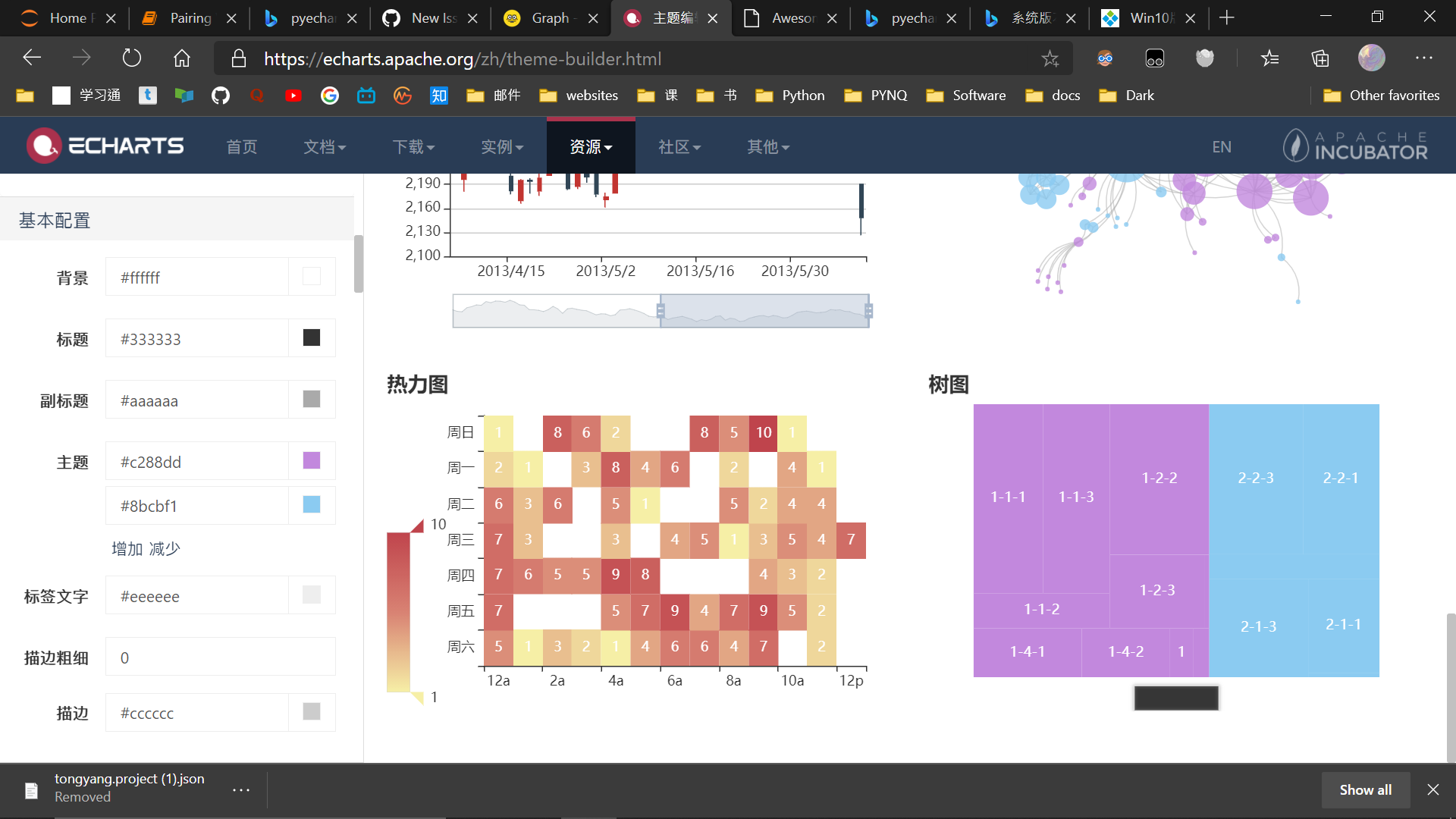Screen dimensions: 1456x819
Task: Switch to the Graph browser tab
Action: [548, 17]
